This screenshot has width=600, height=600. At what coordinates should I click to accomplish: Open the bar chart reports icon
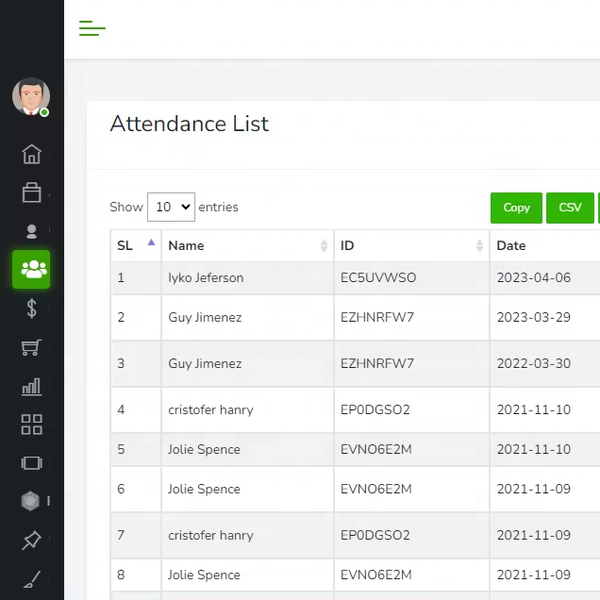pos(32,386)
